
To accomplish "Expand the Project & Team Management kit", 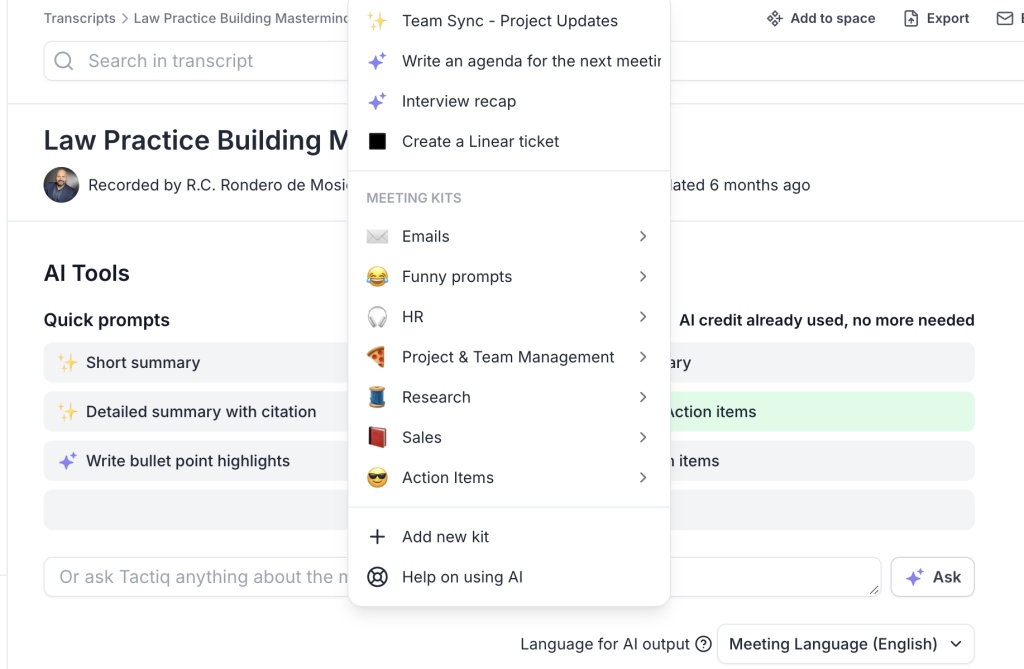I will click(x=643, y=357).
